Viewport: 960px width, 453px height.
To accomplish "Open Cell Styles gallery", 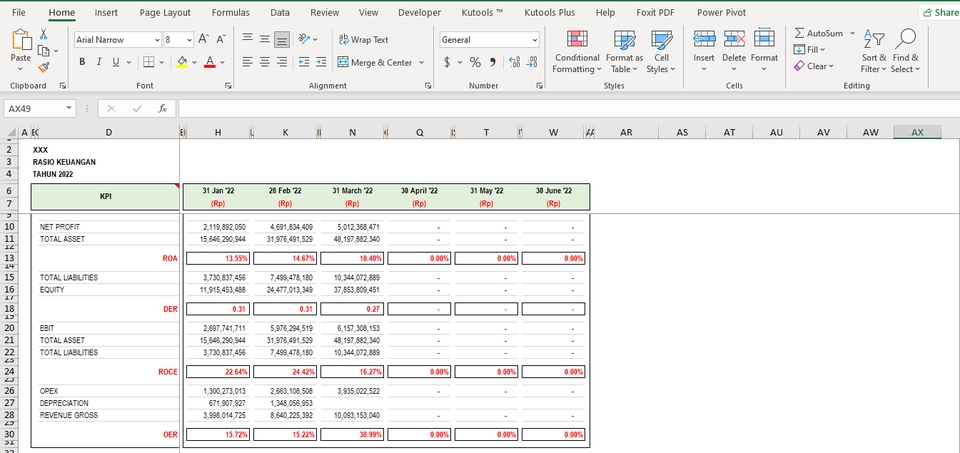I will click(x=661, y=51).
